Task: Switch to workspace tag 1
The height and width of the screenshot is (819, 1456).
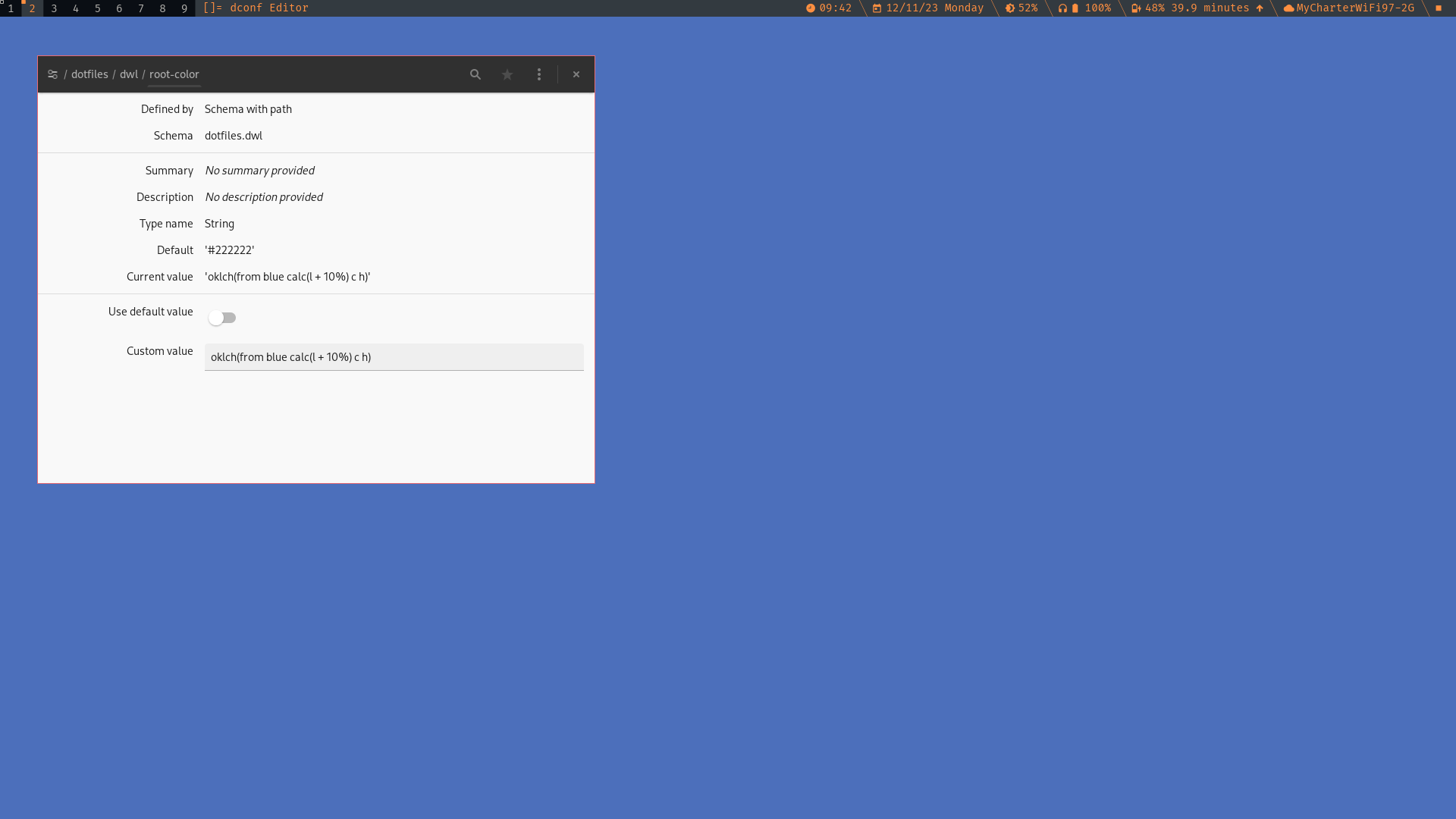Action: (x=11, y=8)
